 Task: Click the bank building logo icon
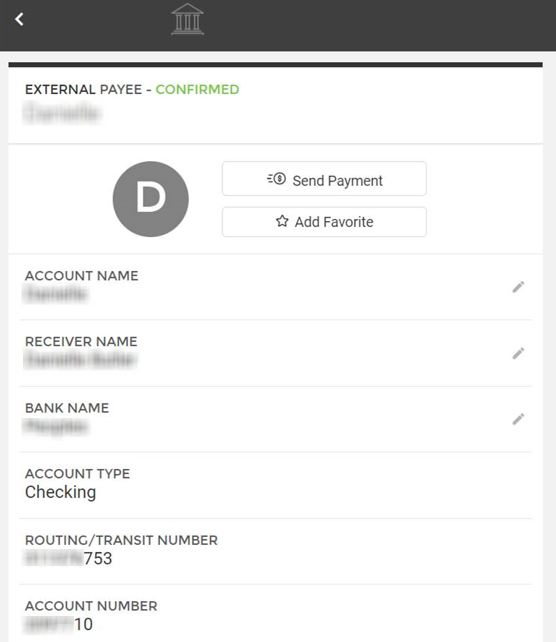pyautogui.click(x=188, y=19)
